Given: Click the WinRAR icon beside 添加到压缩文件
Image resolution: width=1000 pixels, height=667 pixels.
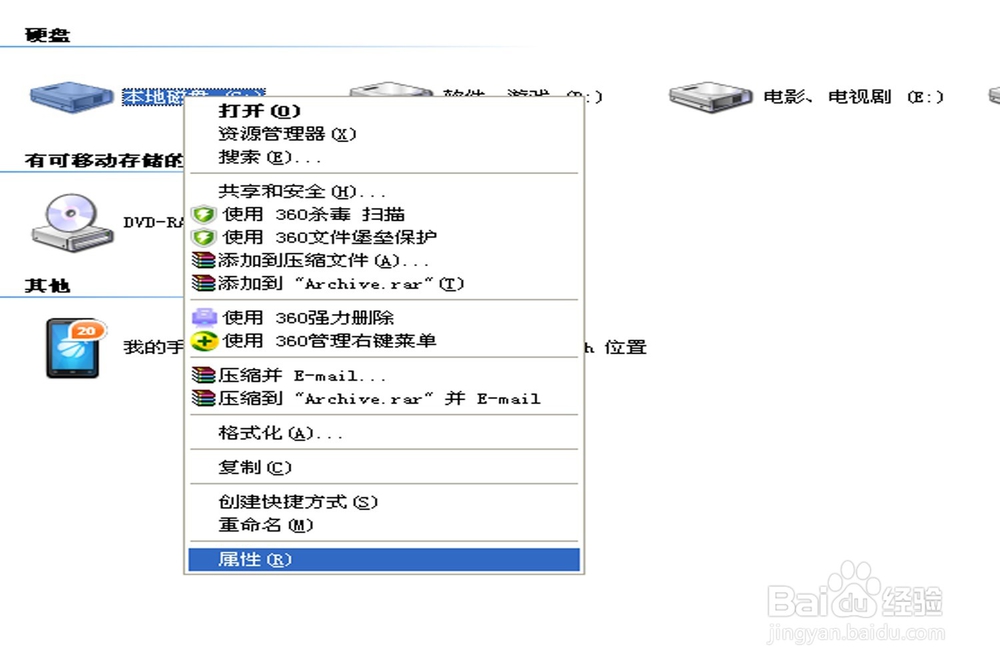Looking at the screenshot, I should 201,260.
